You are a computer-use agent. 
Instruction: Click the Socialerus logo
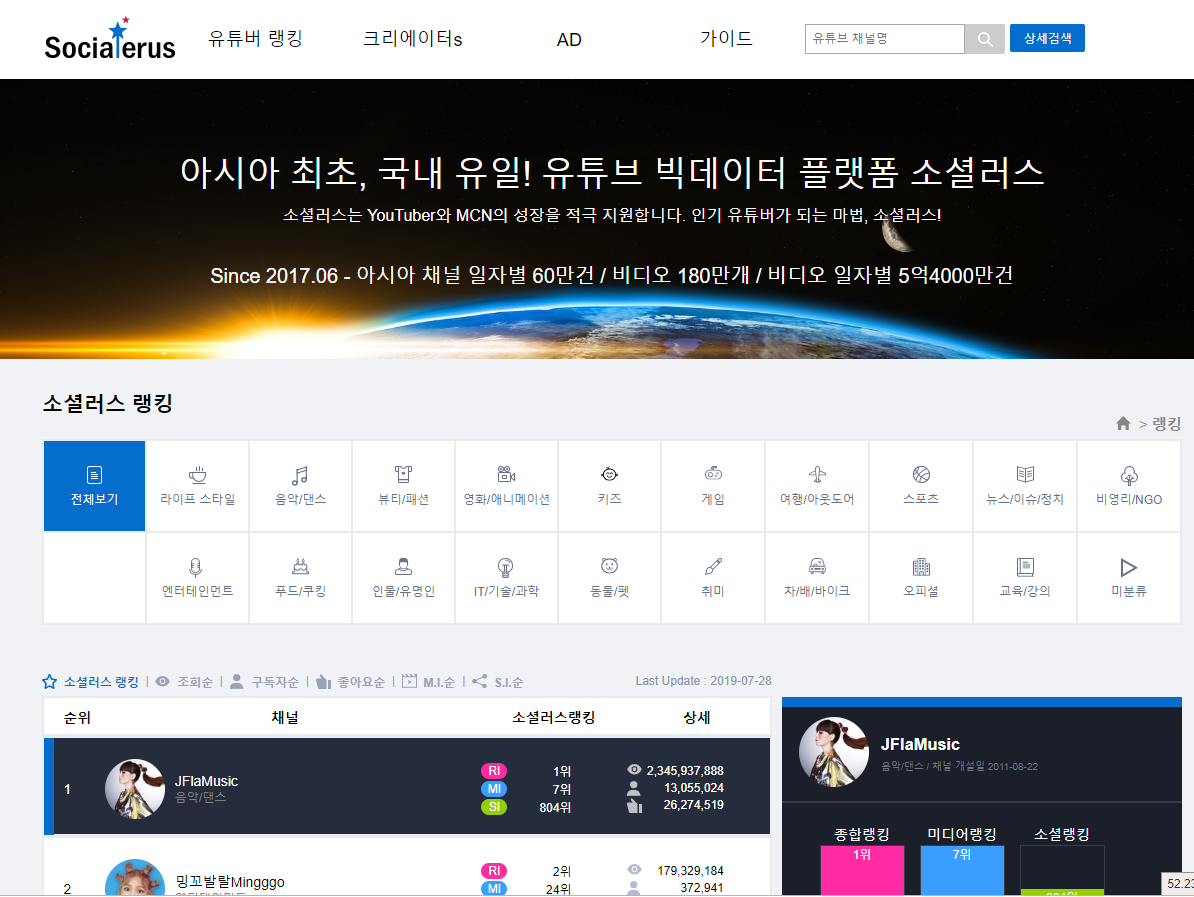(x=110, y=40)
